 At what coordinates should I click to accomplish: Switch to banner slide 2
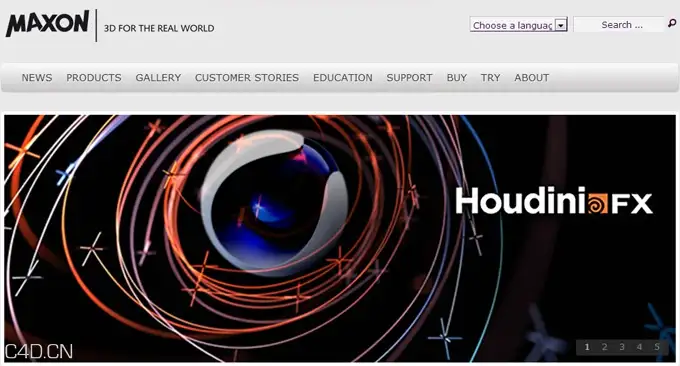(x=604, y=347)
